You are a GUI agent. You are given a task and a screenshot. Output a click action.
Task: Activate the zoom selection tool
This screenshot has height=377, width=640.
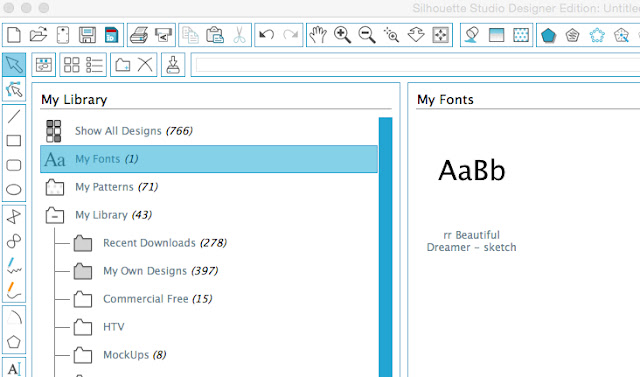click(391, 35)
